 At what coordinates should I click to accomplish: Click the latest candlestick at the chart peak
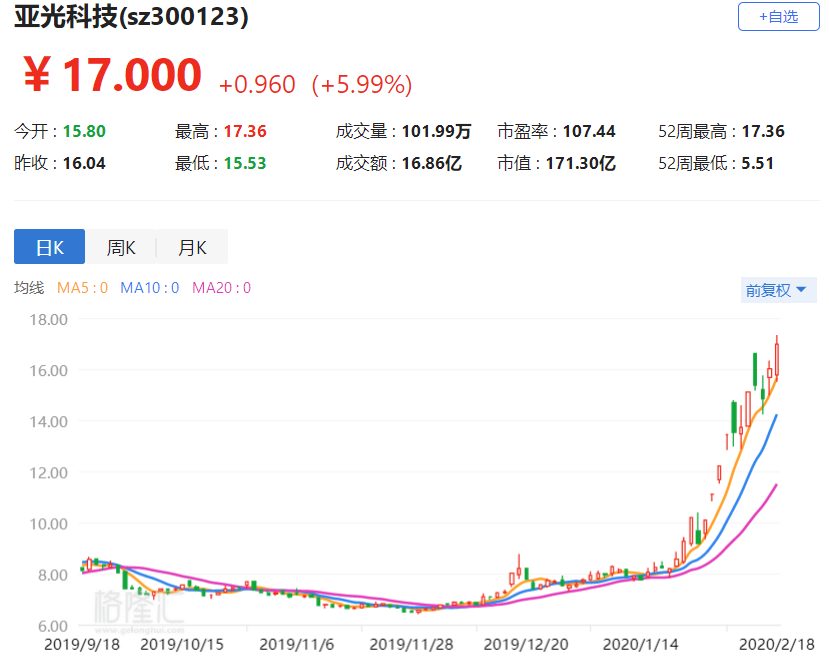(777, 360)
